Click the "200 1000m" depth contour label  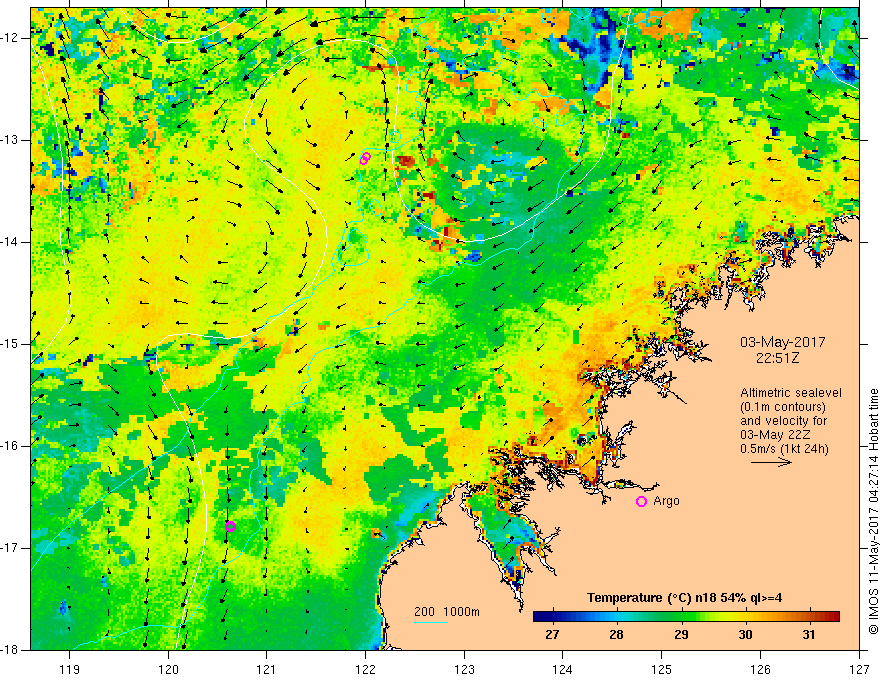click(447, 612)
